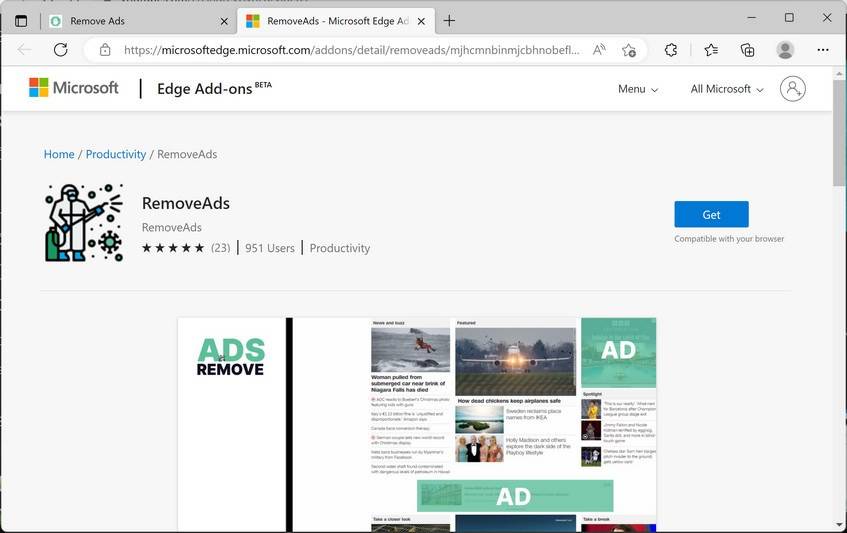Click the address bar URL

(352, 50)
